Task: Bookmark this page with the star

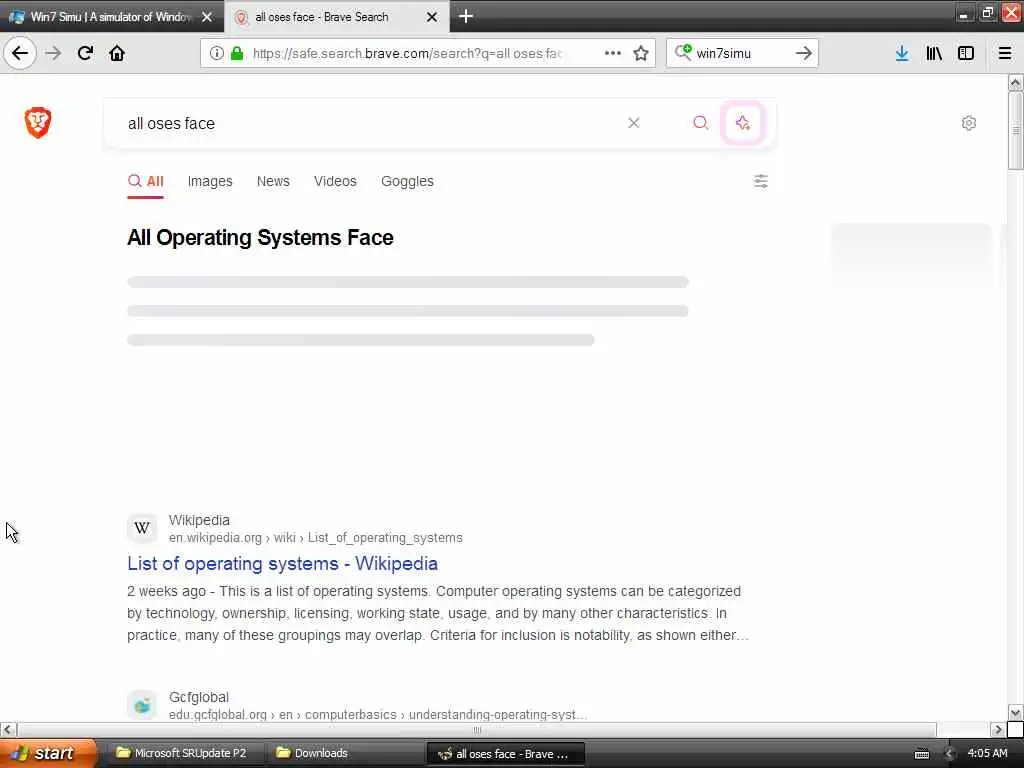Action: coord(641,53)
